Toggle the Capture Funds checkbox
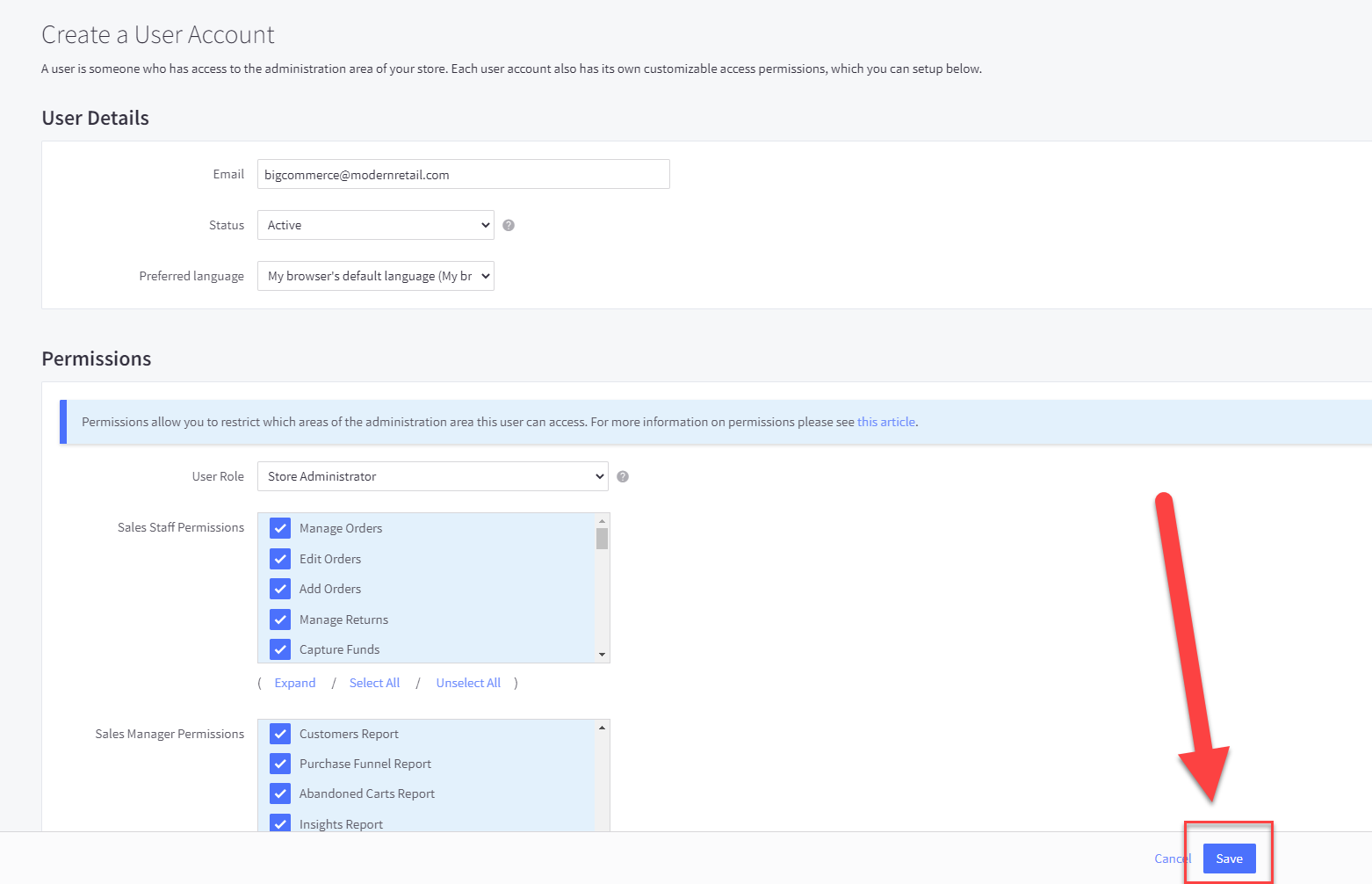The height and width of the screenshot is (884, 1372). [280, 649]
